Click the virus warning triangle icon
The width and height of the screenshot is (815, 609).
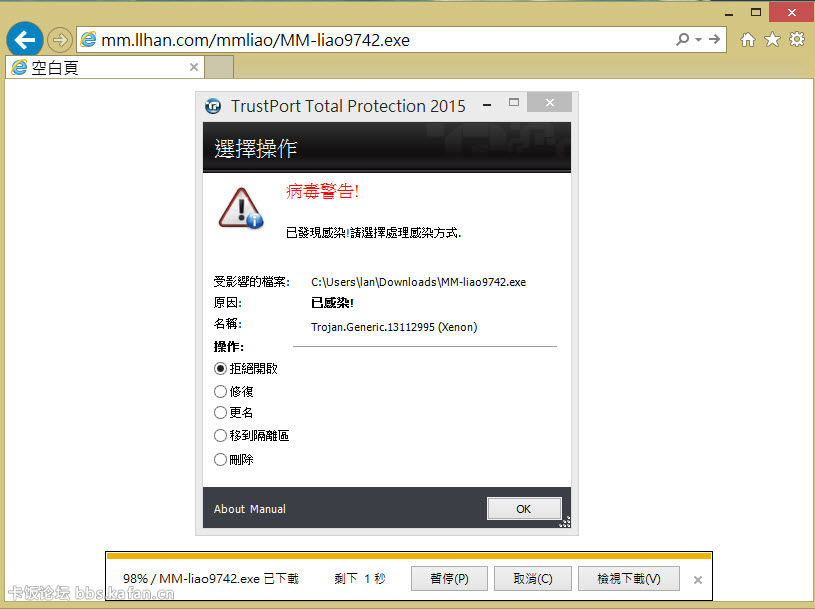tap(241, 207)
